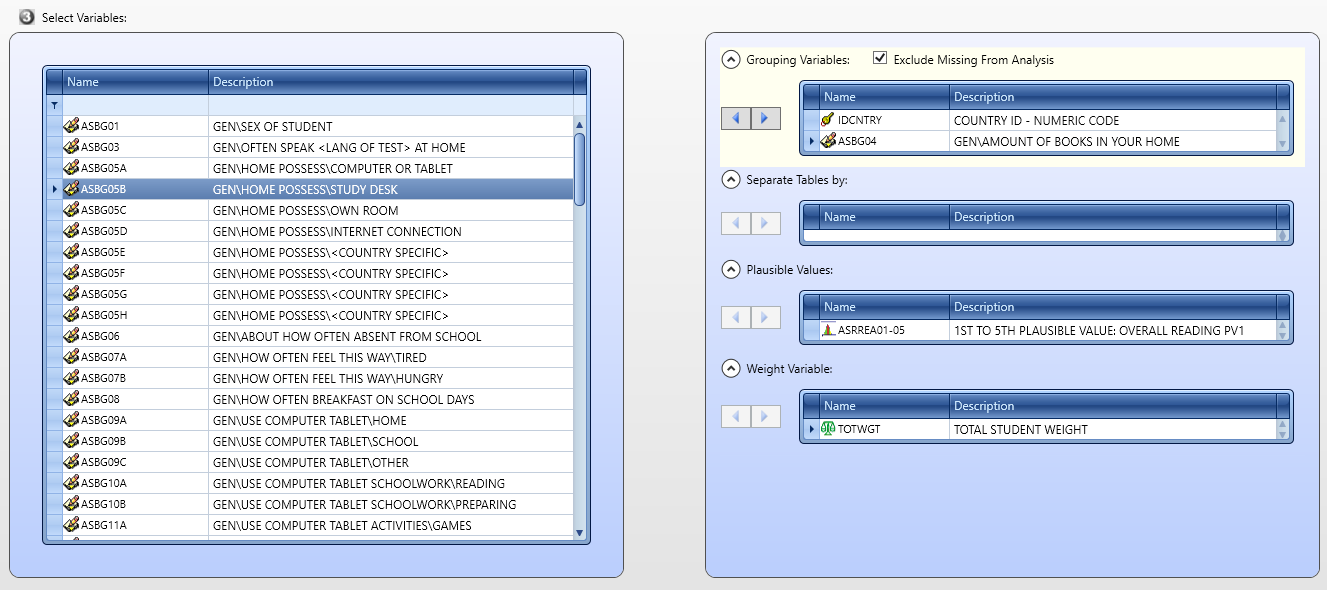Collapse the Separate Tables by section
This screenshot has width=1327, height=590.
pyautogui.click(x=731, y=180)
